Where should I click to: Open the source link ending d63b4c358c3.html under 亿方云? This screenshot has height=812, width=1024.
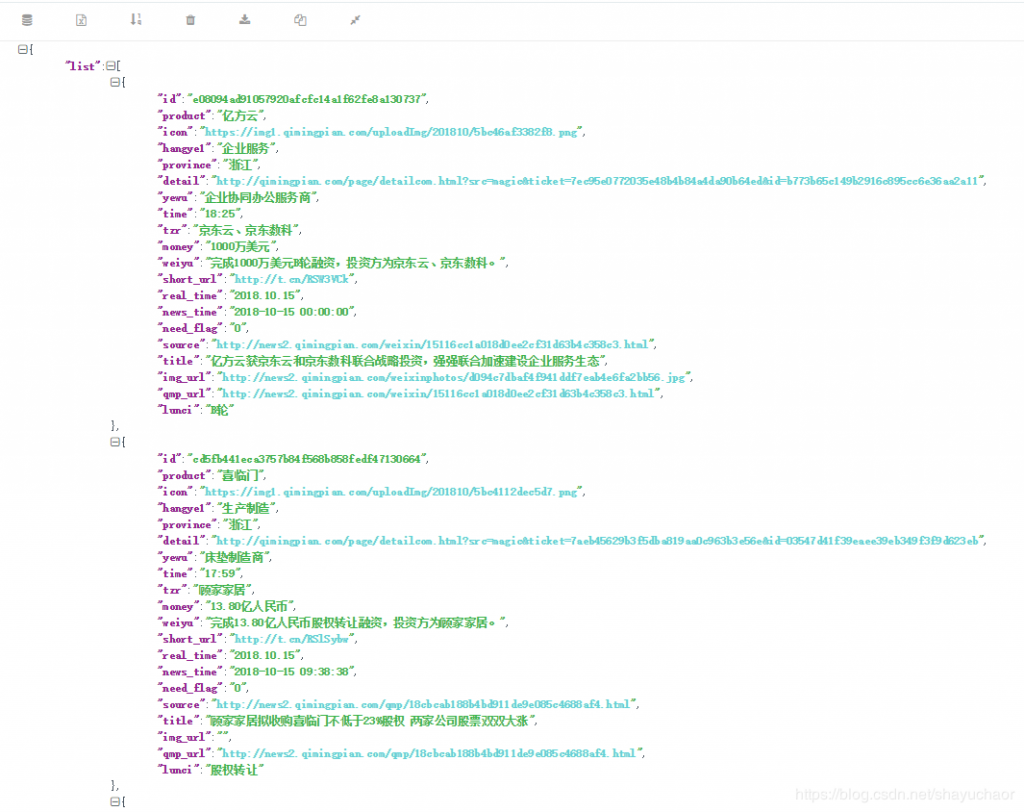(433, 344)
